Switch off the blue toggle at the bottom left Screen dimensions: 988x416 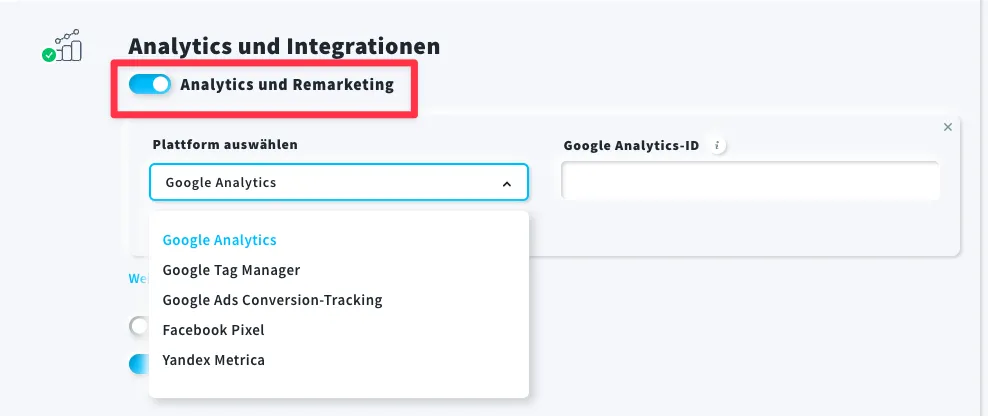click(x=138, y=364)
